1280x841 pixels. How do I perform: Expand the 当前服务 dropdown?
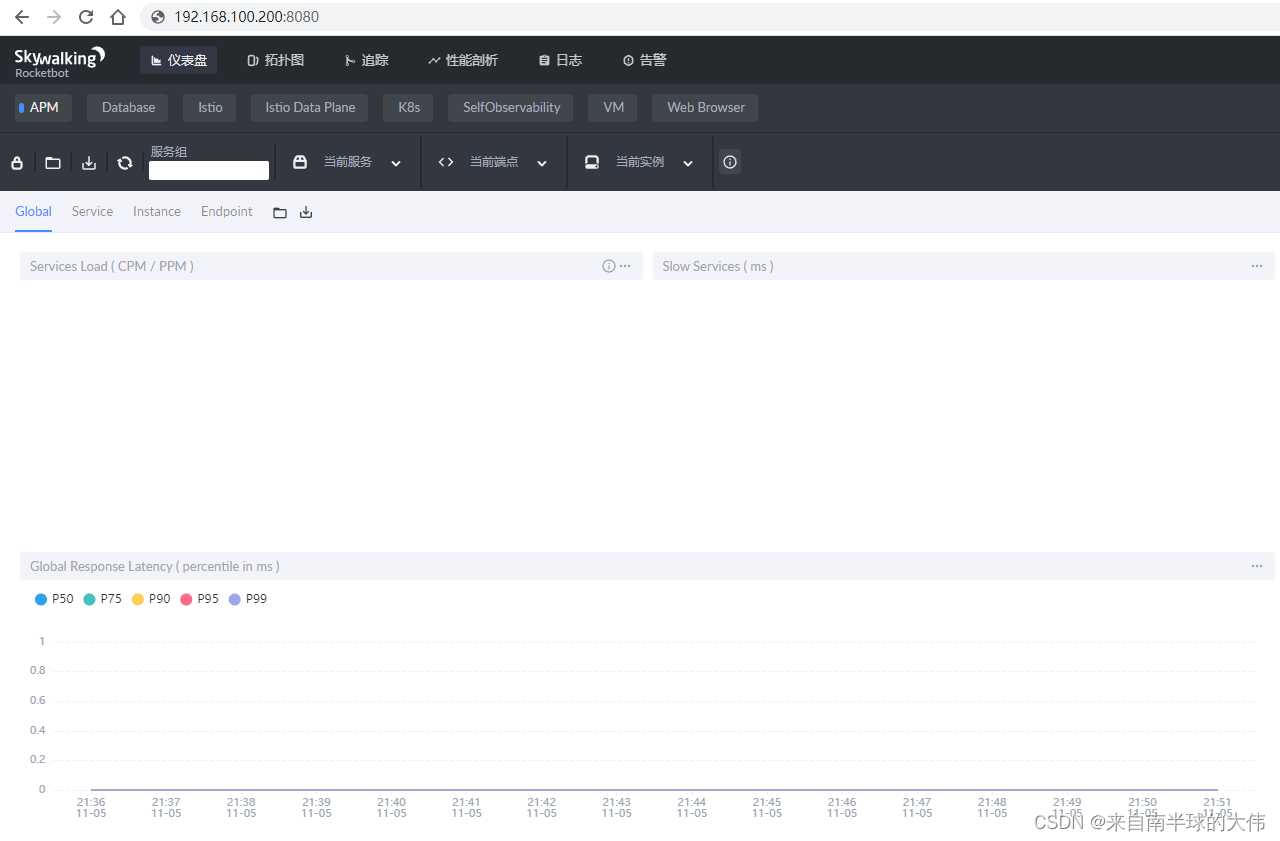coord(396,162)
